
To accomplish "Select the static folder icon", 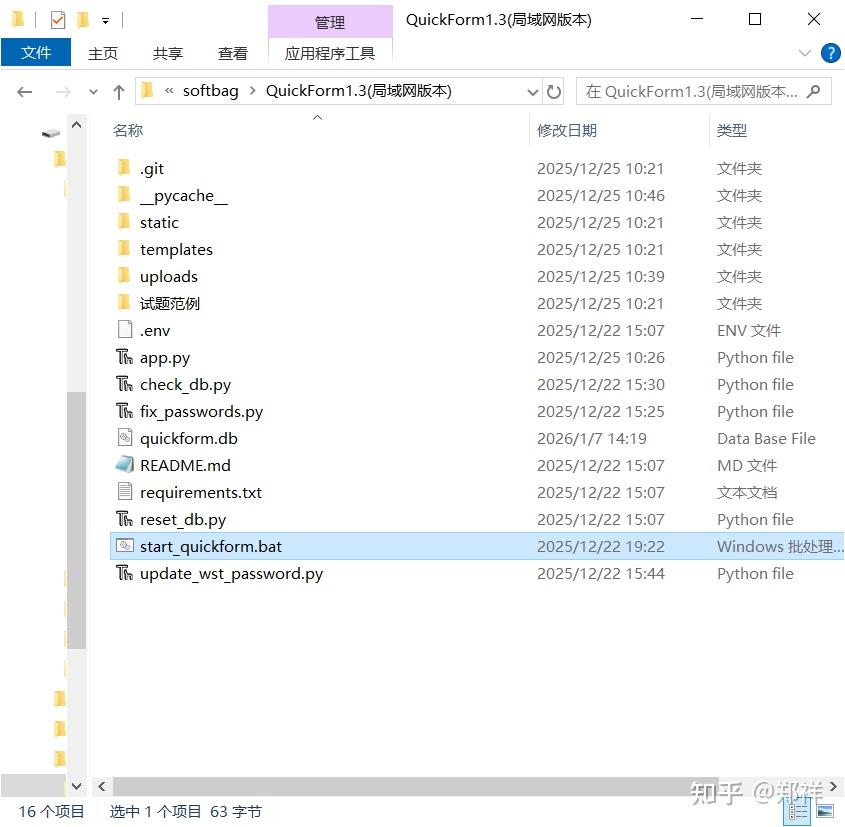I will tap(124, 221).
